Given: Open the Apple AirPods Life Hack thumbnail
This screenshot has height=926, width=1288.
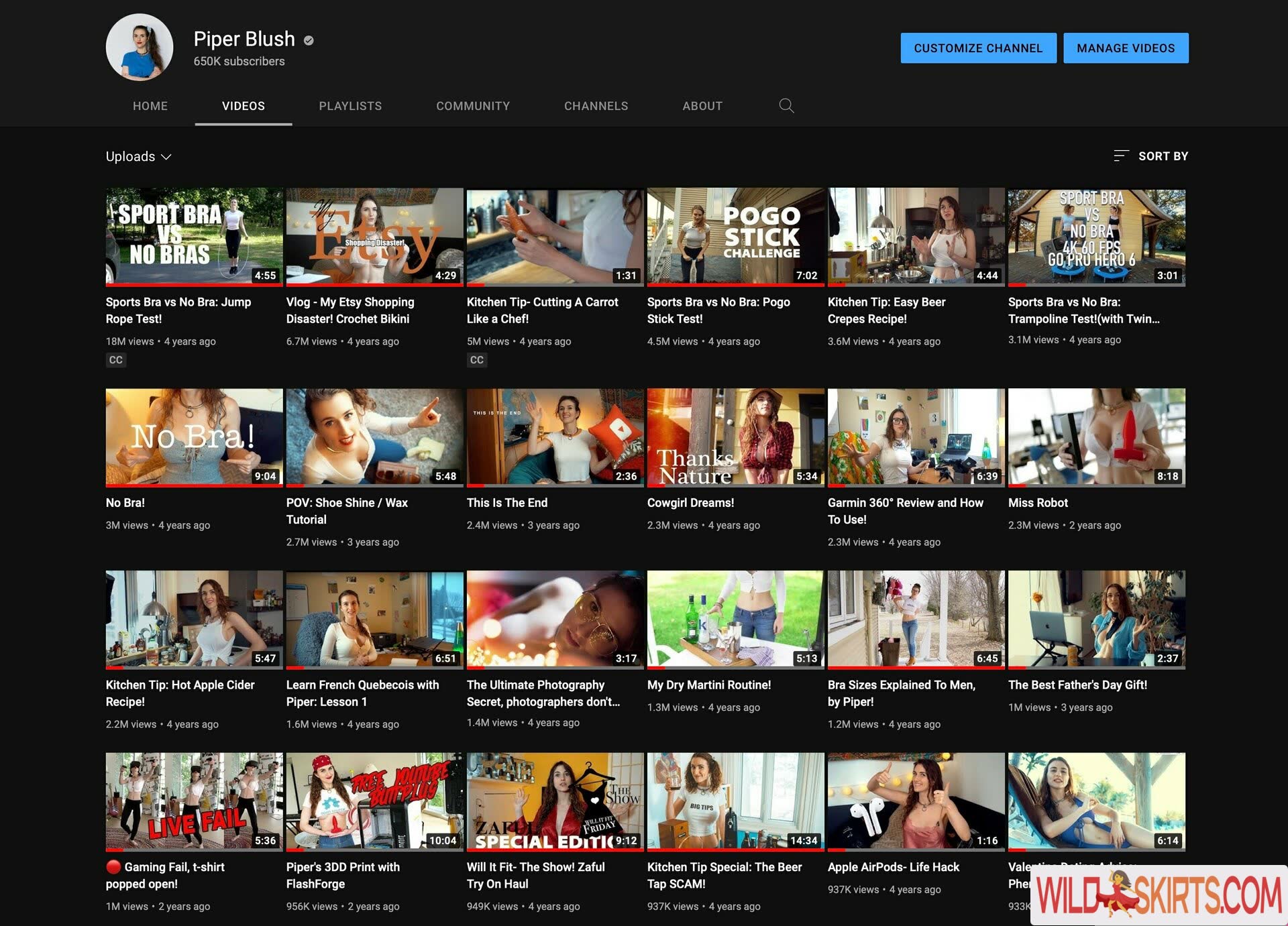Looking at the screenshot, I should (x=916, y=801).
